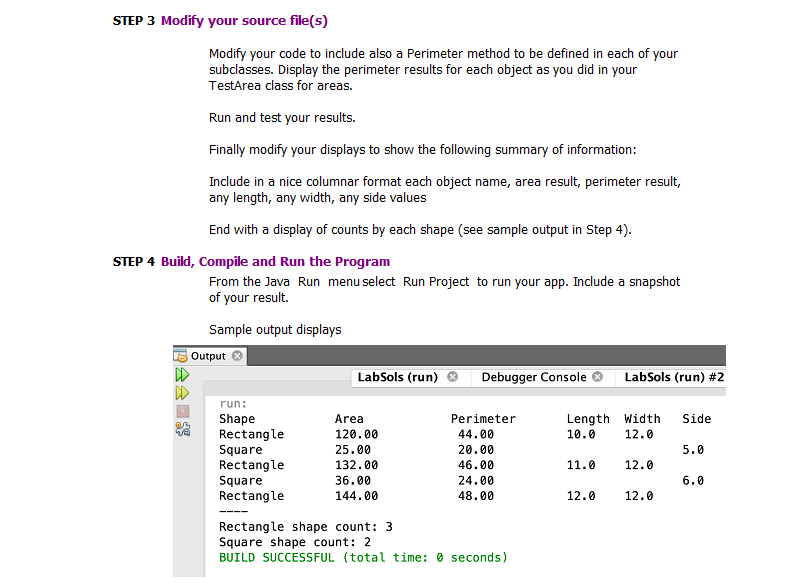
Task: Click the red Stop Build square icon
Action: (182, 411)
